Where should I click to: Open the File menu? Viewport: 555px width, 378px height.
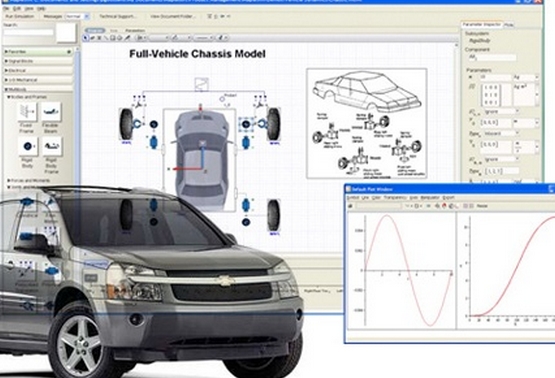point(6,8)
